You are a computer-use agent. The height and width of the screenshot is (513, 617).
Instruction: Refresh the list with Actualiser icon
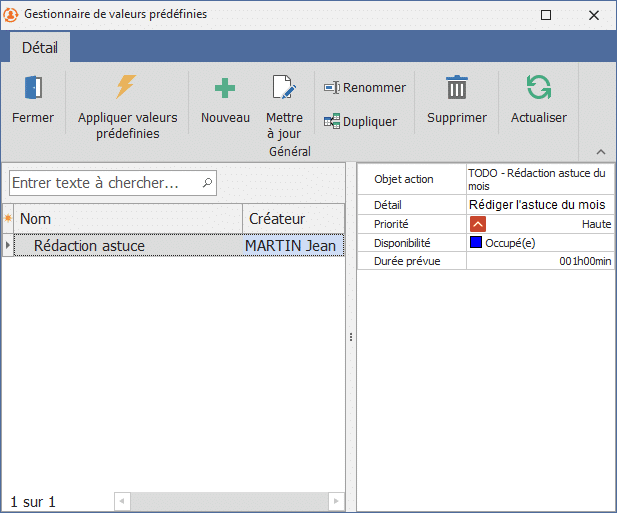click(538, 88)
